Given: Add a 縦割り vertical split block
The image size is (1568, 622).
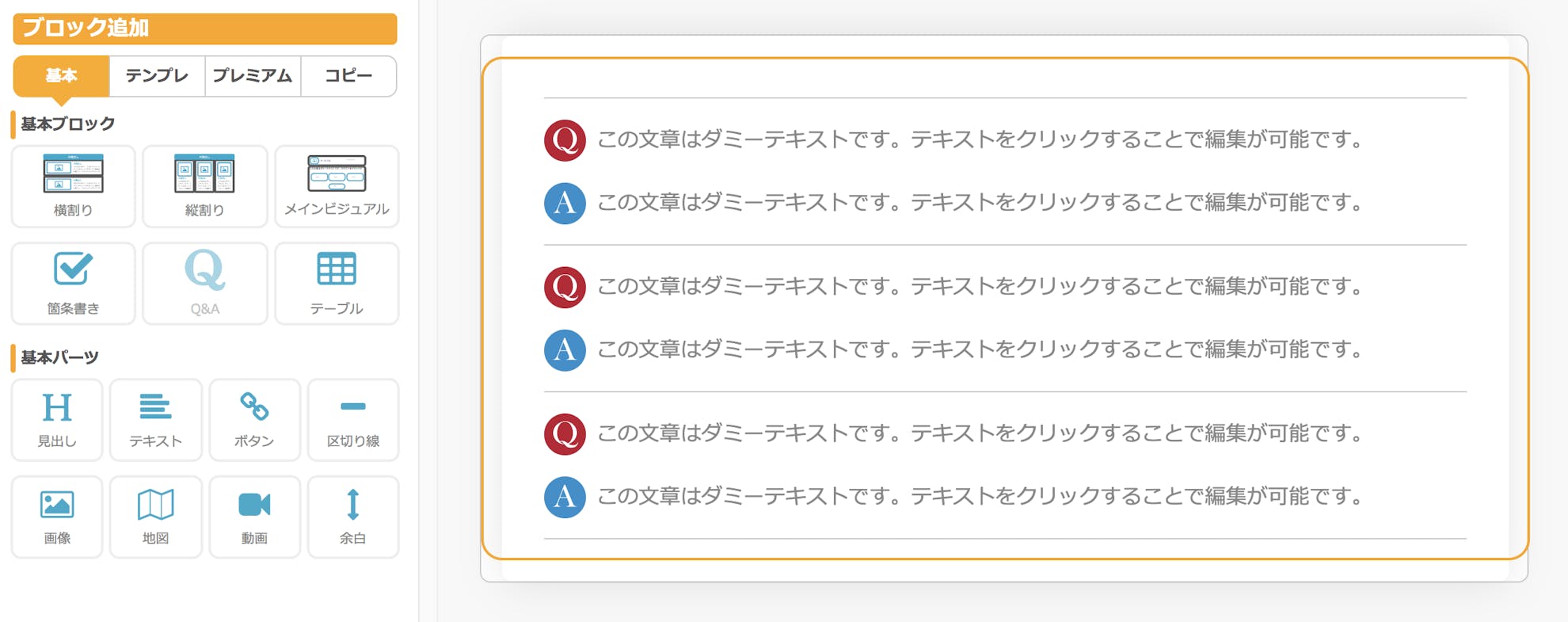Looking at the screenshot, I should click(x=205, y=186).
